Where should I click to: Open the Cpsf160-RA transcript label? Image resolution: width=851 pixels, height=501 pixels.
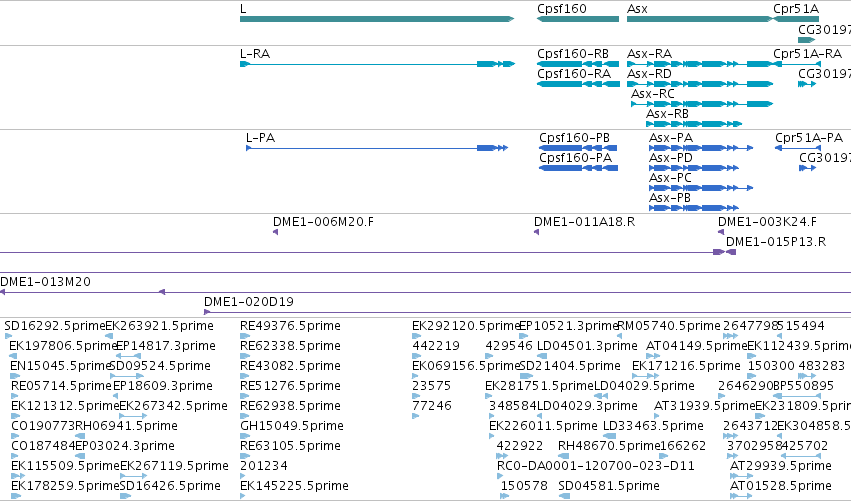pos(574,74)
